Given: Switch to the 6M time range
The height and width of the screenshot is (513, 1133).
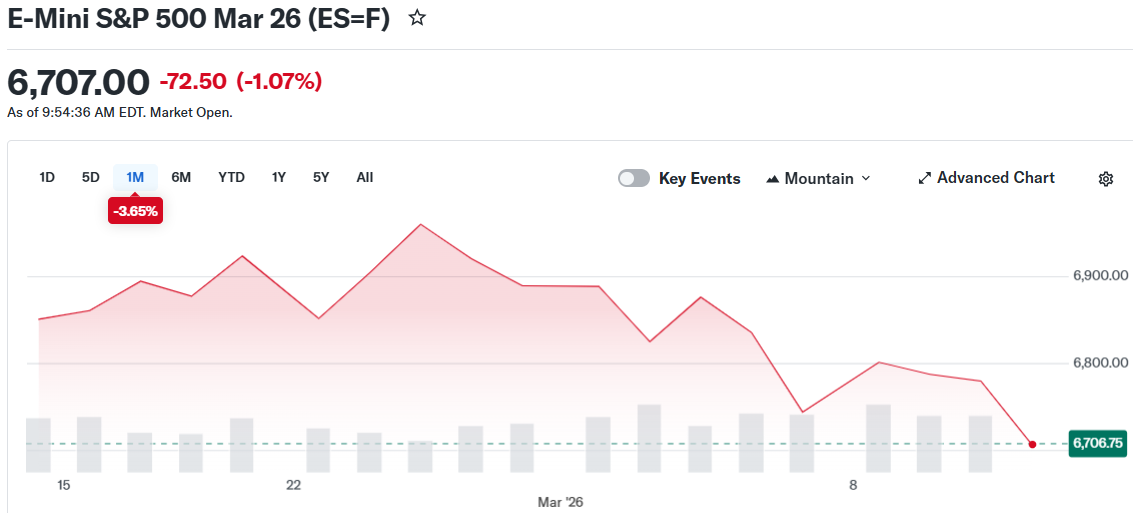Looking at the screenshot, I should click(x=181, y=177).
